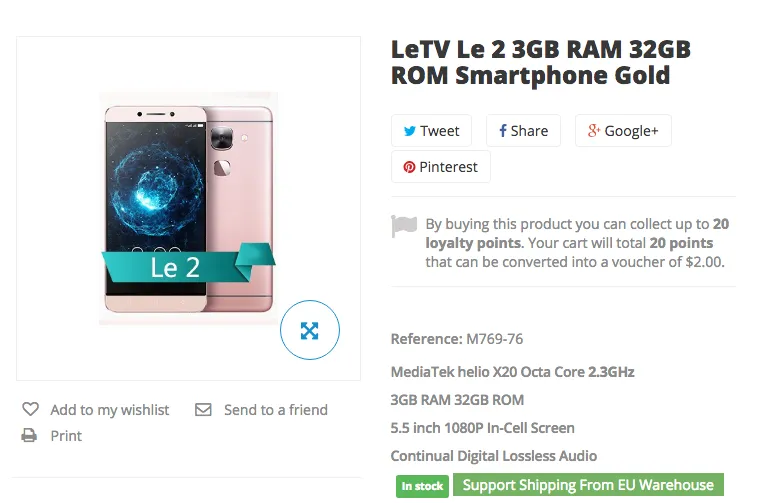Click the LeTV Le 2 product title
760x503 pixels.
540,62
